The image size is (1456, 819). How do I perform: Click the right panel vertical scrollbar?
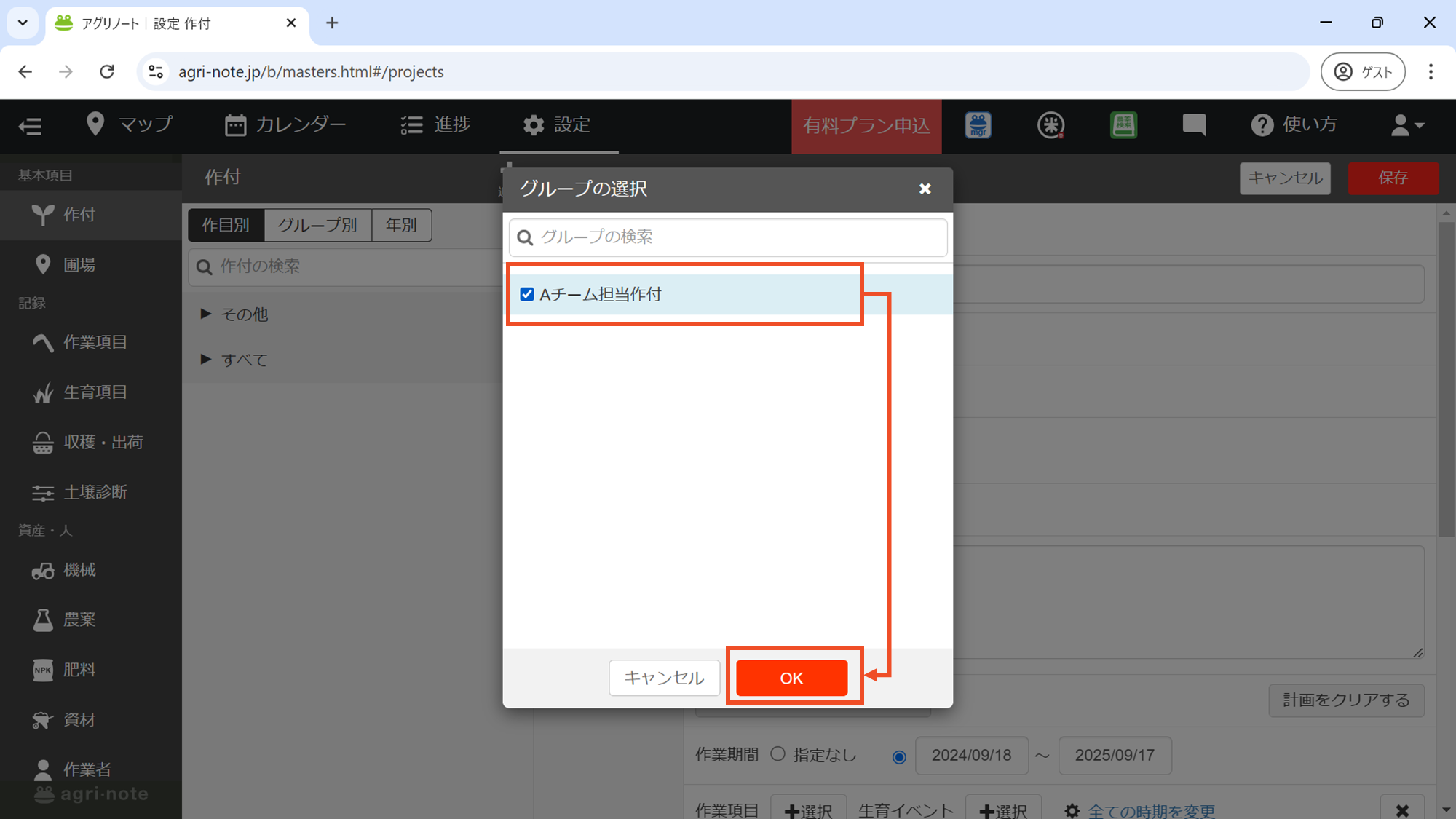(x=1445, y=379)
